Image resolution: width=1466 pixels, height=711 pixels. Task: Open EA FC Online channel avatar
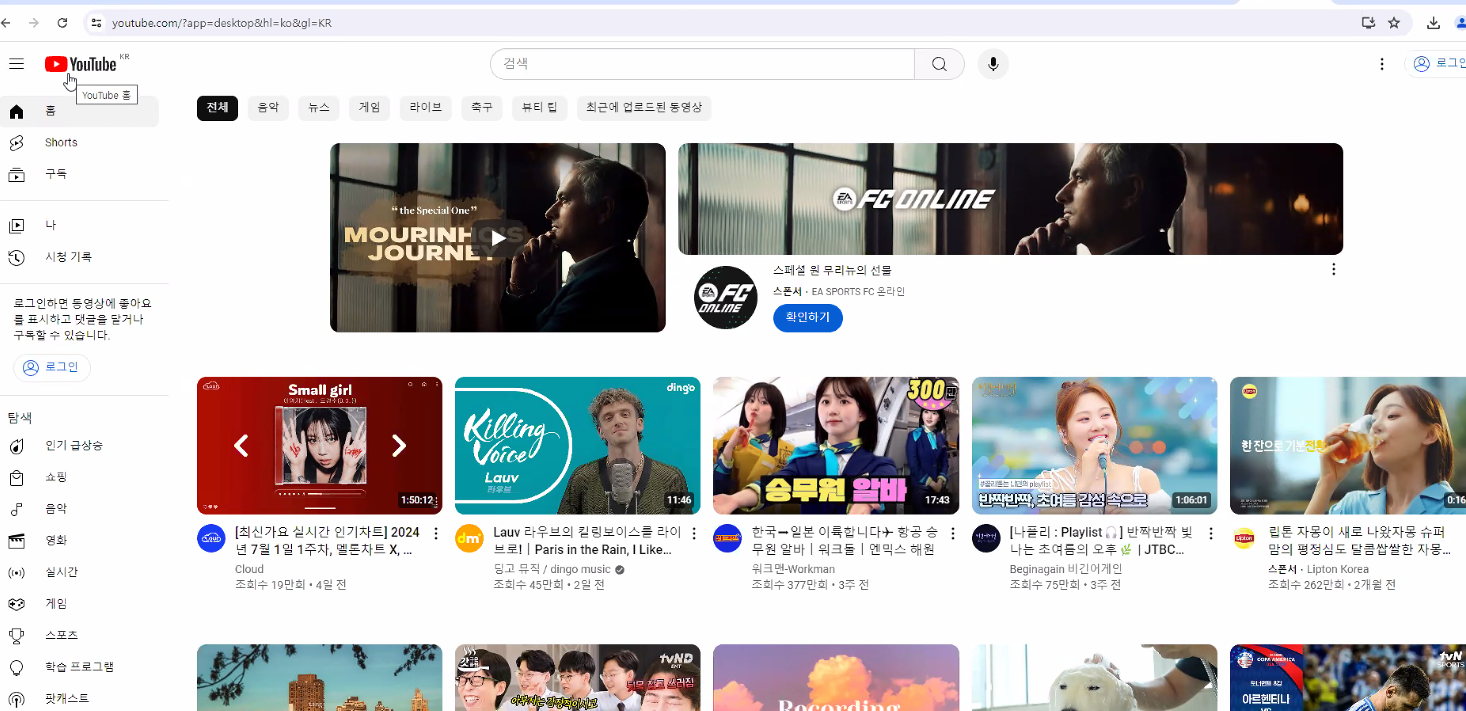726,298
